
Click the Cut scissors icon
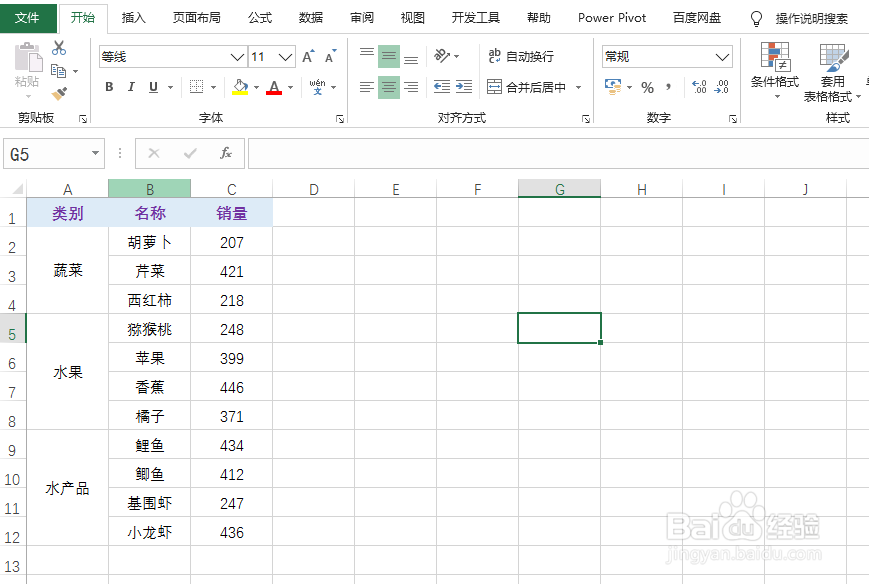tap(59, 48)
